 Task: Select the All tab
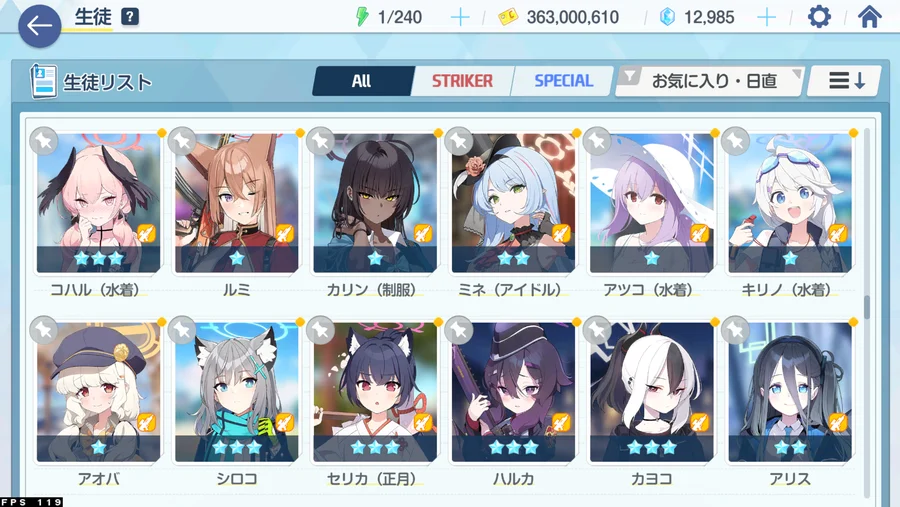(362, 81)
